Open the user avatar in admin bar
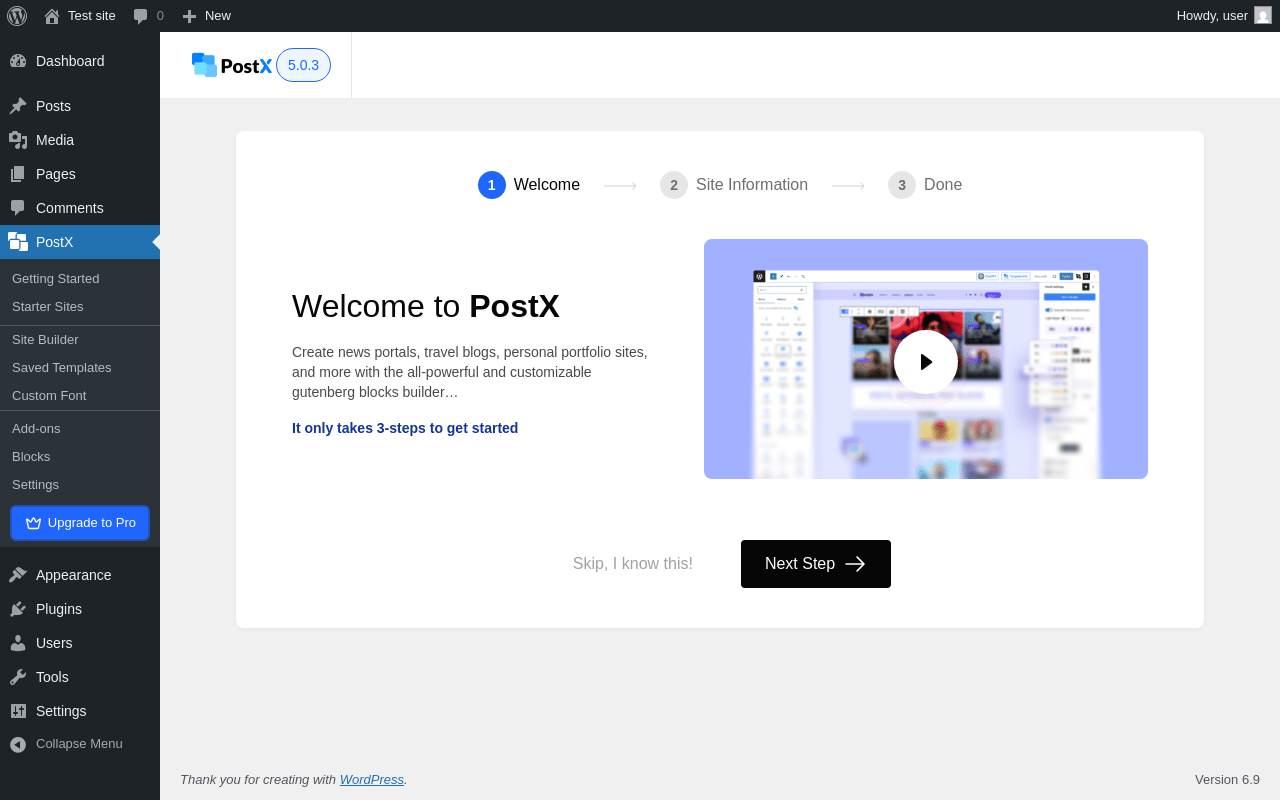Screen dimensions: 1280x800 click(x=1263, y=15)
